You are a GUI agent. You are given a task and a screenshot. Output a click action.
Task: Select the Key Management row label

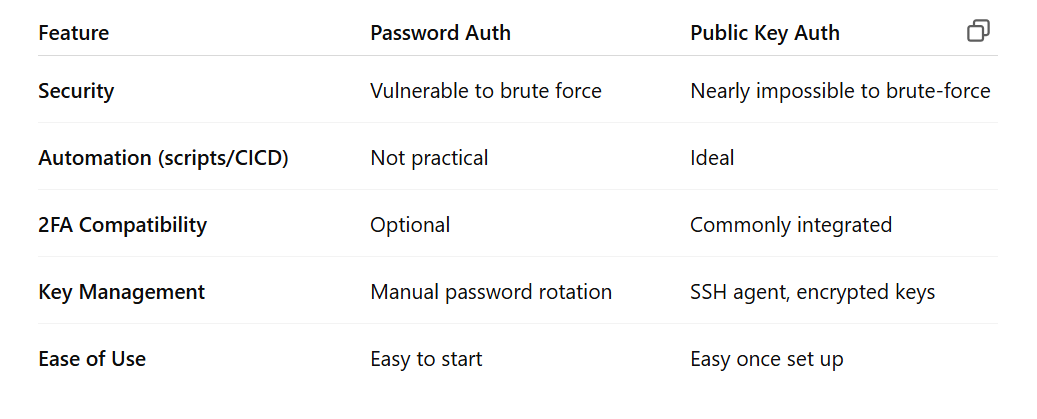121,292
